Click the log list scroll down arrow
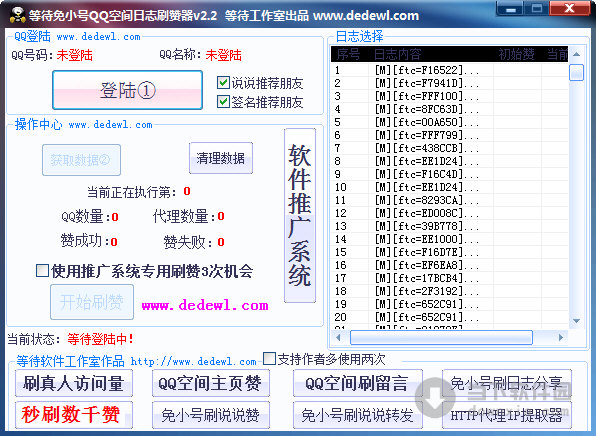The height and width of the screenshot is (436, 596). coord(576,321)
